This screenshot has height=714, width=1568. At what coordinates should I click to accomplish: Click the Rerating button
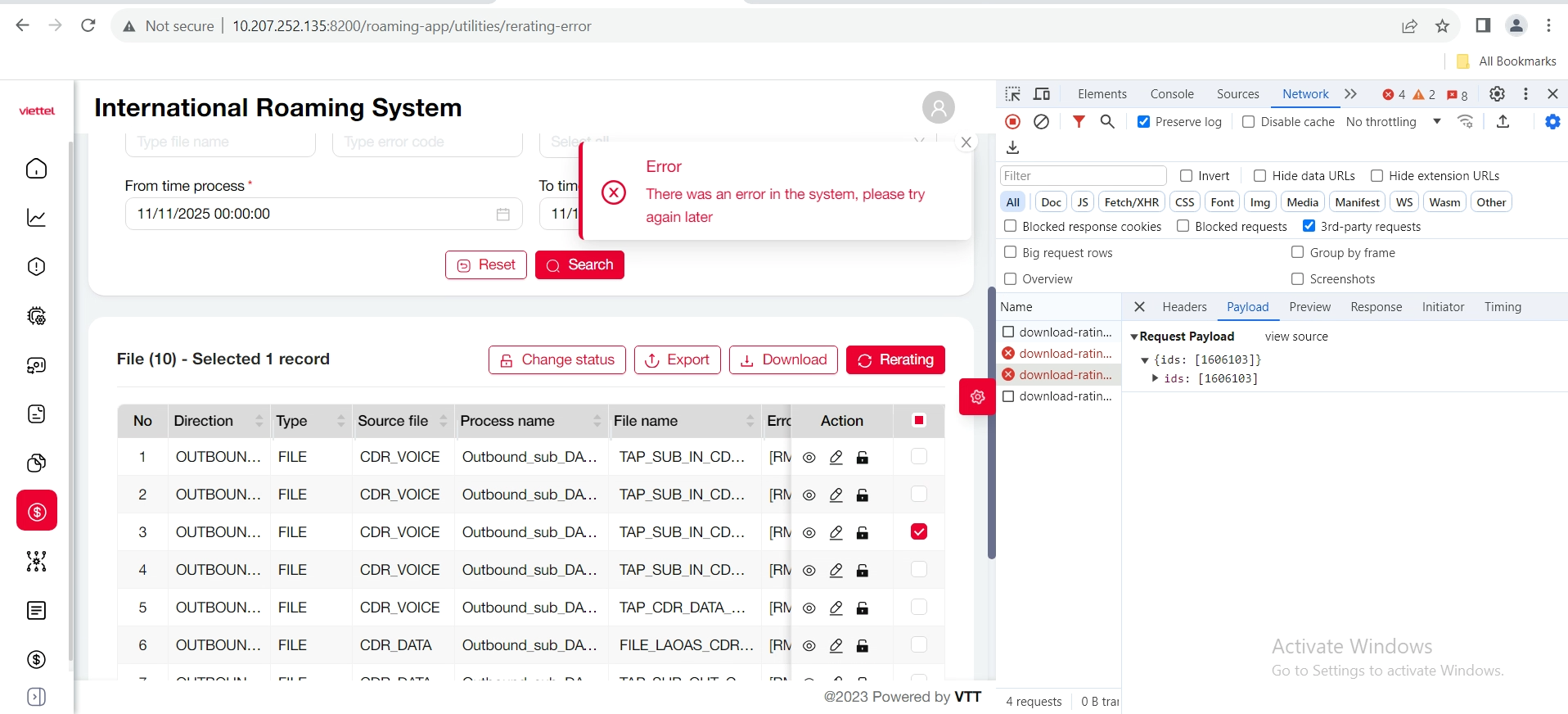(x=895, y=360)
